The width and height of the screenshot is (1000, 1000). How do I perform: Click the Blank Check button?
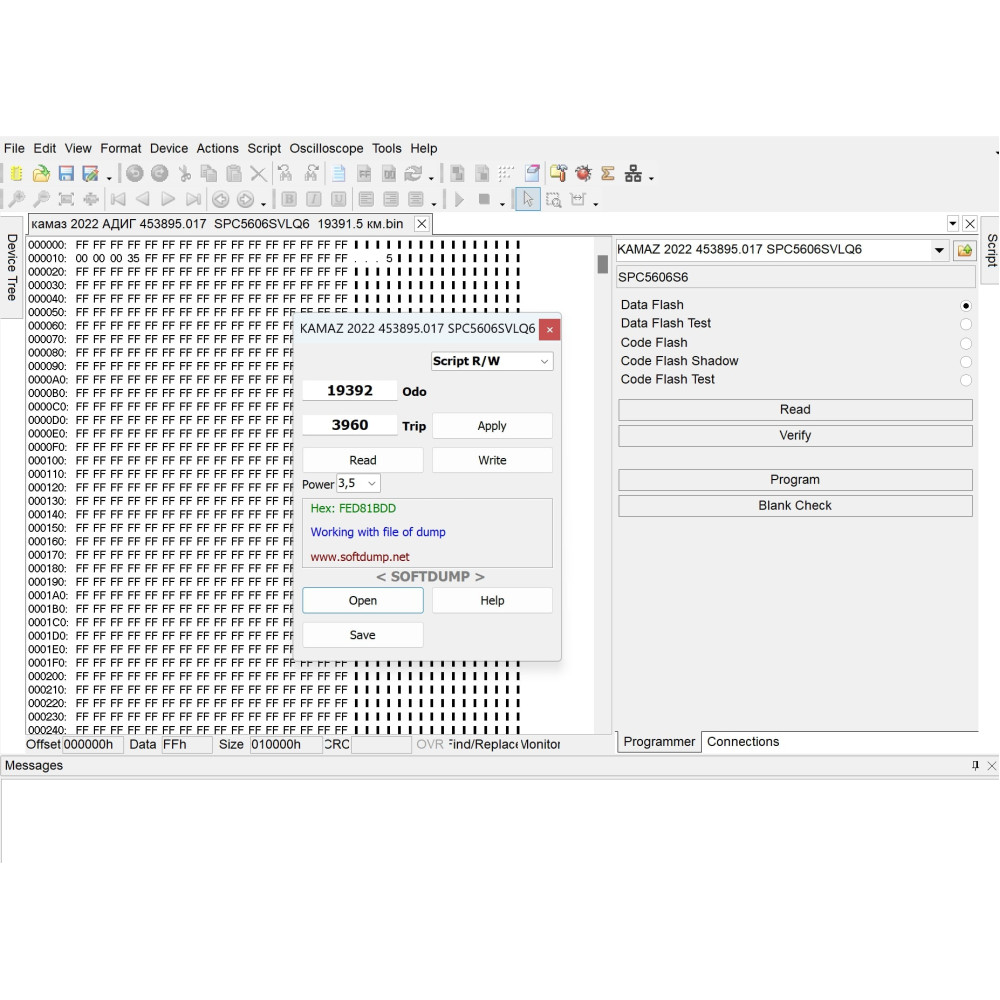click(795, 505)
